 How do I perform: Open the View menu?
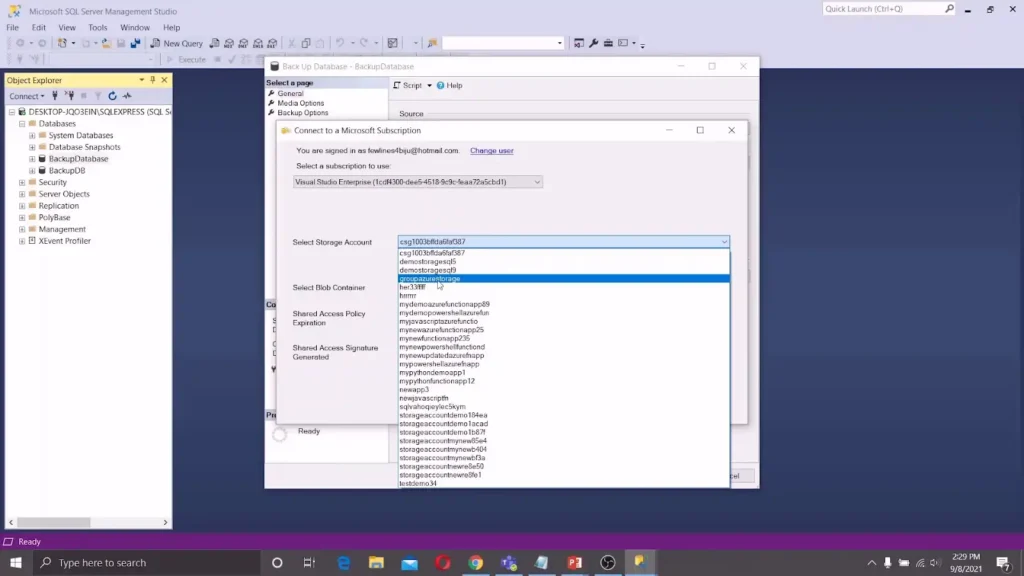pos(67,27)
